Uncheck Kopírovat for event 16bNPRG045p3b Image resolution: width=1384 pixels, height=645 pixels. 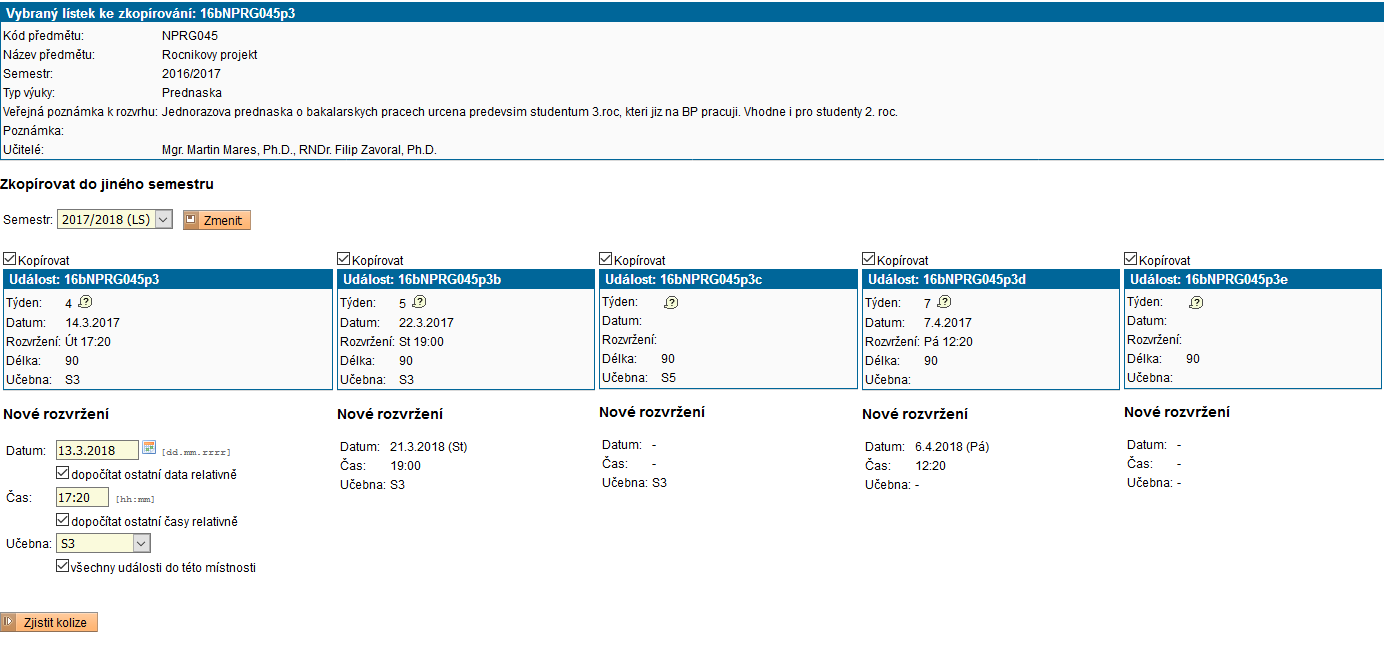344,259
